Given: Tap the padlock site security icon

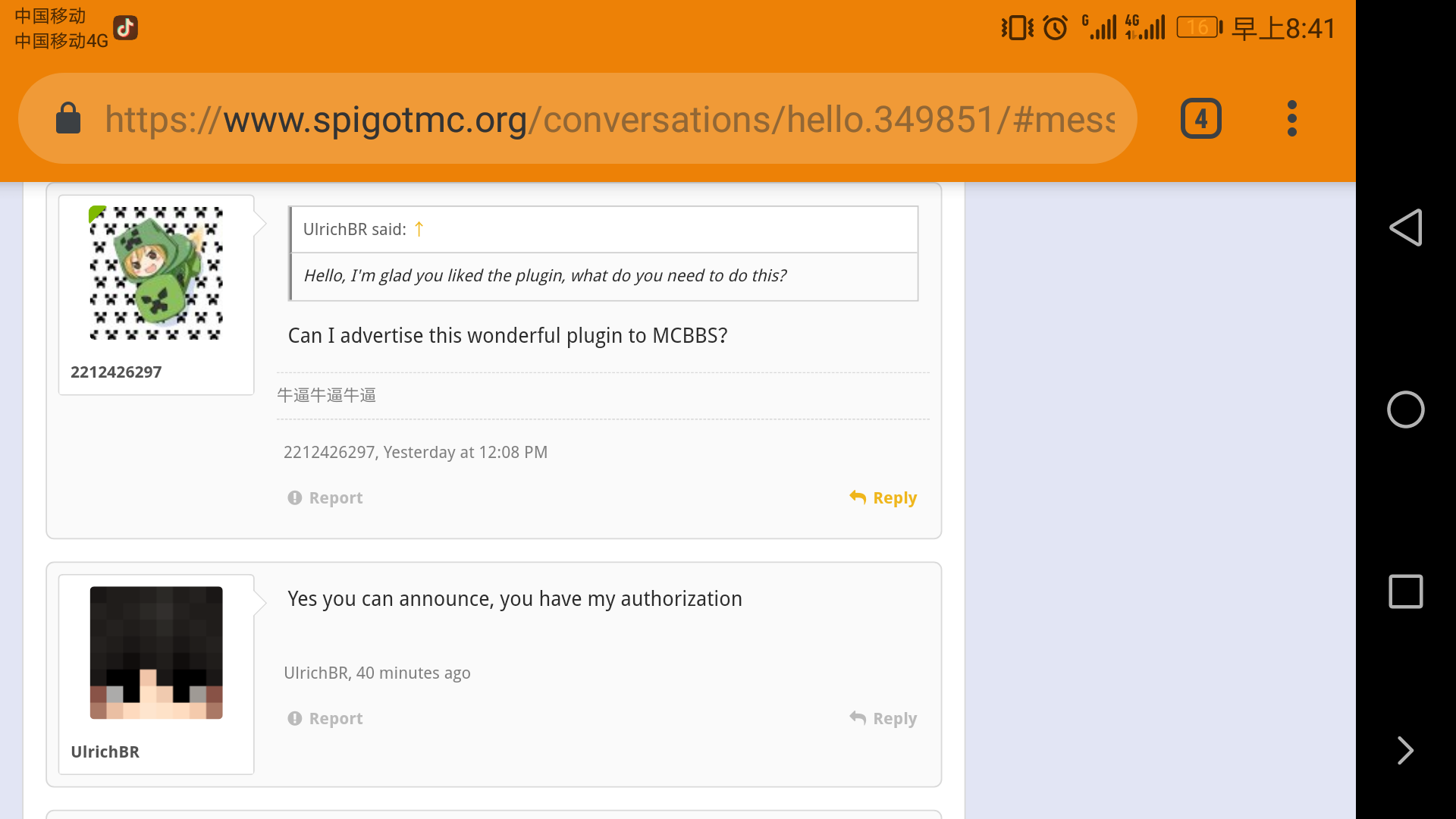Looking at the screenshot, I should point(68,118).
